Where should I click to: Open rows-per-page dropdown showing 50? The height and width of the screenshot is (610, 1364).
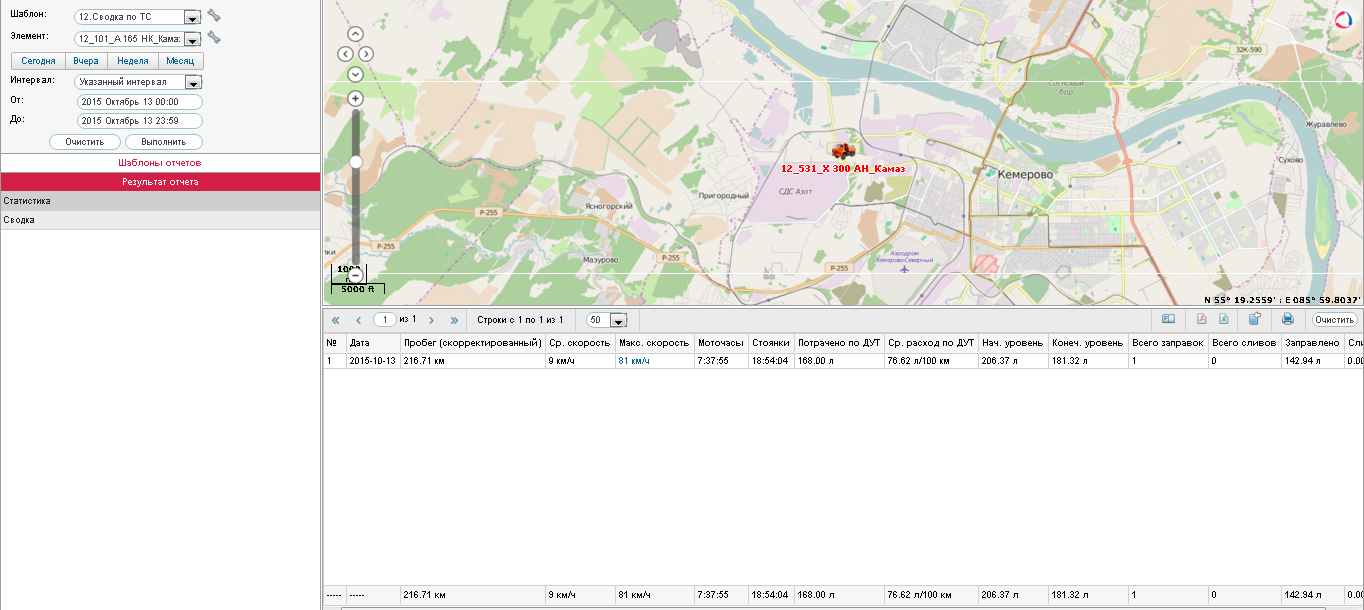point(618,320)
